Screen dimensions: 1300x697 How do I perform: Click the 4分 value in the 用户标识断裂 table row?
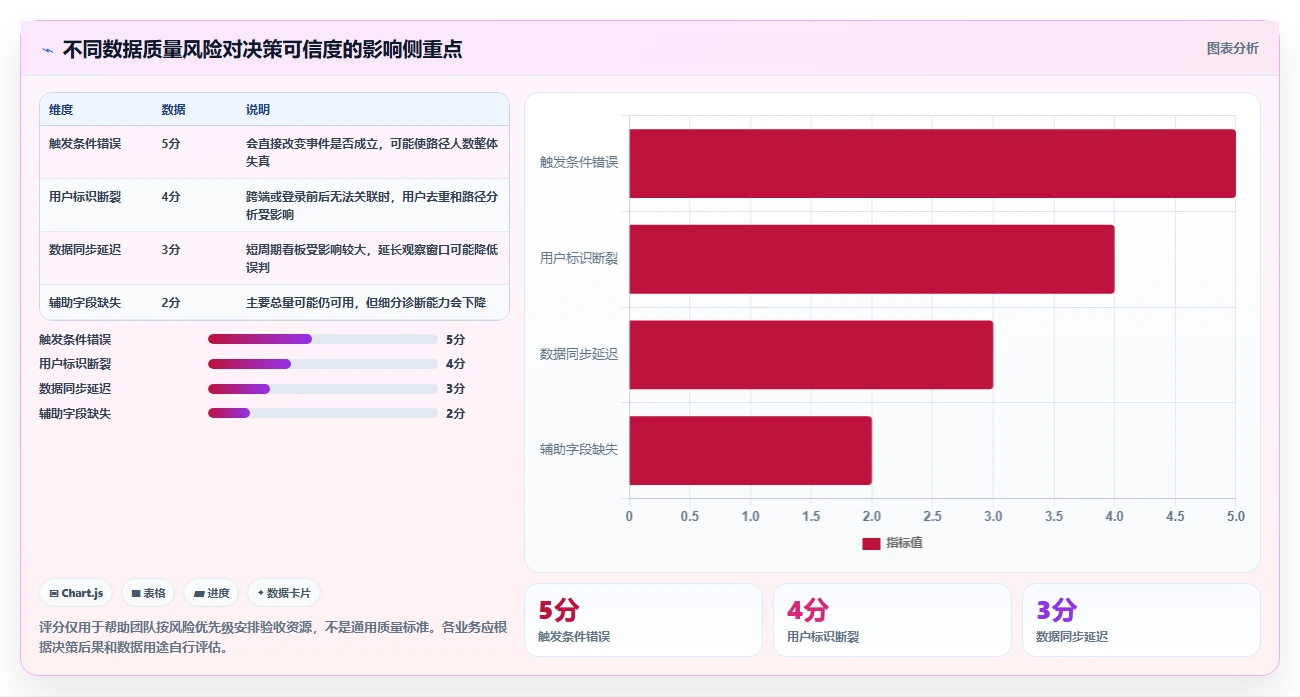171,197
